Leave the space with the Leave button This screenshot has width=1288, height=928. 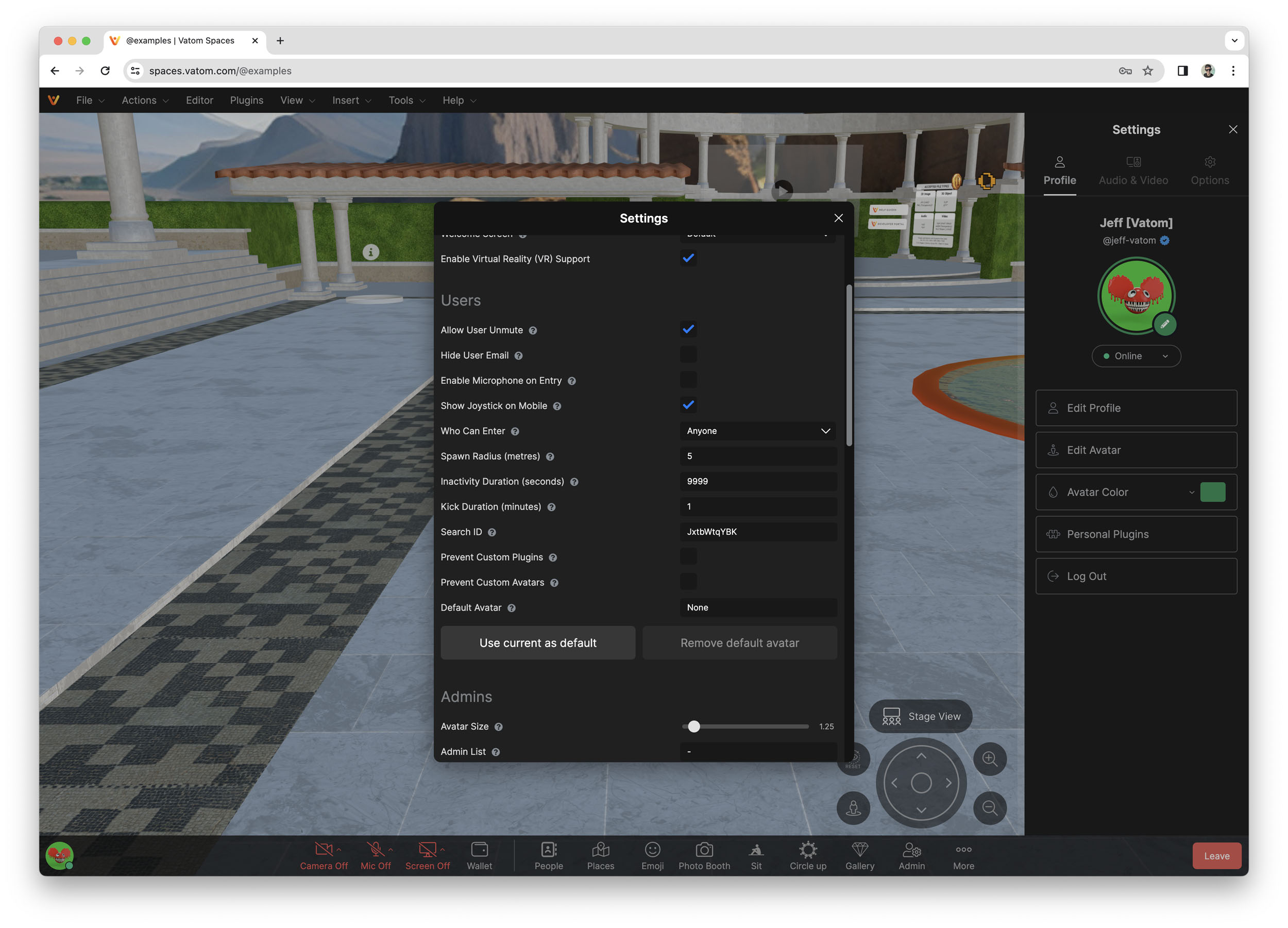tap(1216, 856)
